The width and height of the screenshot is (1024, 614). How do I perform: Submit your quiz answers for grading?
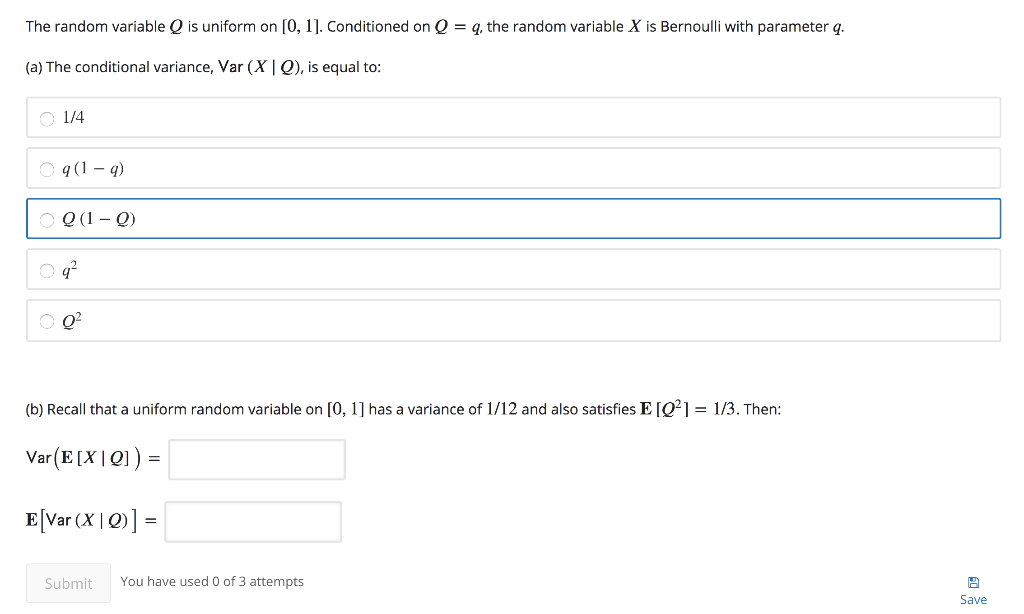coord(68,583)
